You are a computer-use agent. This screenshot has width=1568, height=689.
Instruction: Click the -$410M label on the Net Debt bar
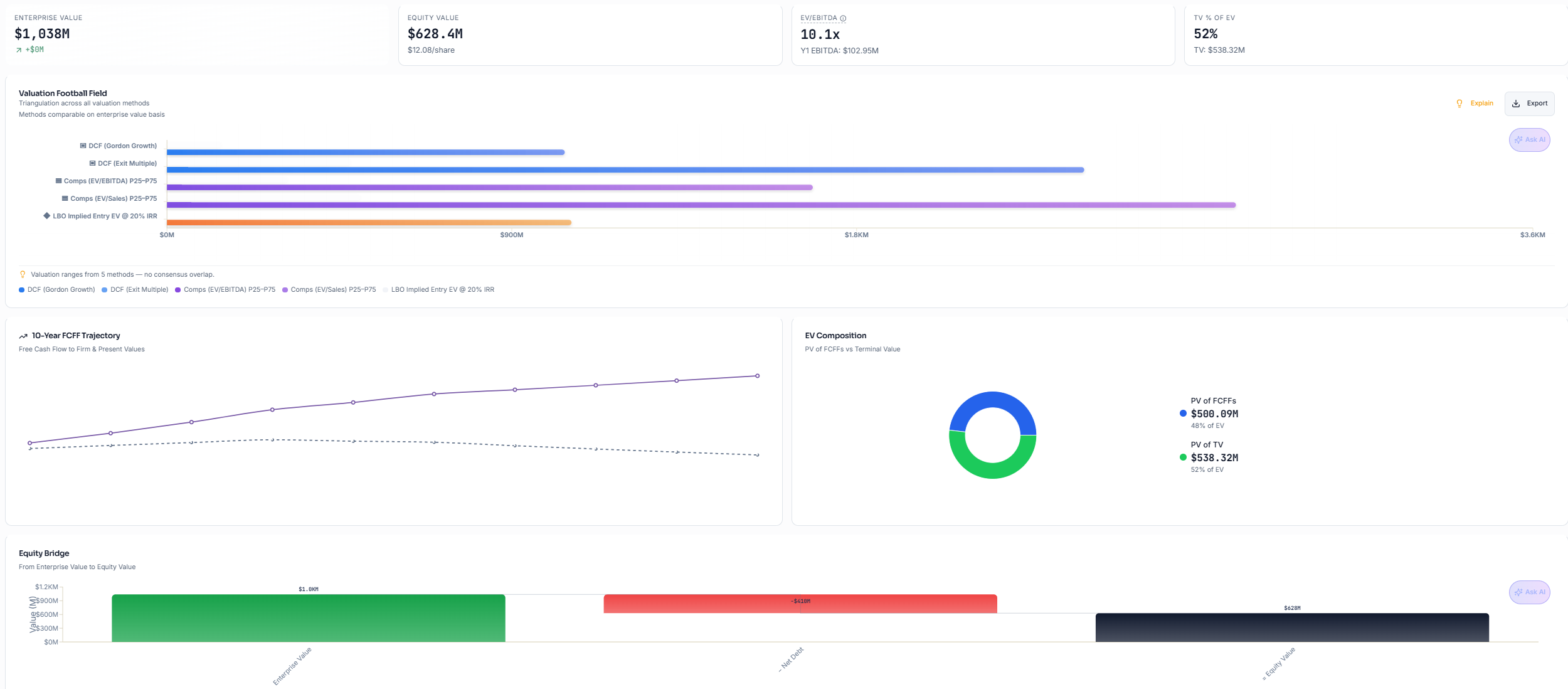800,601
